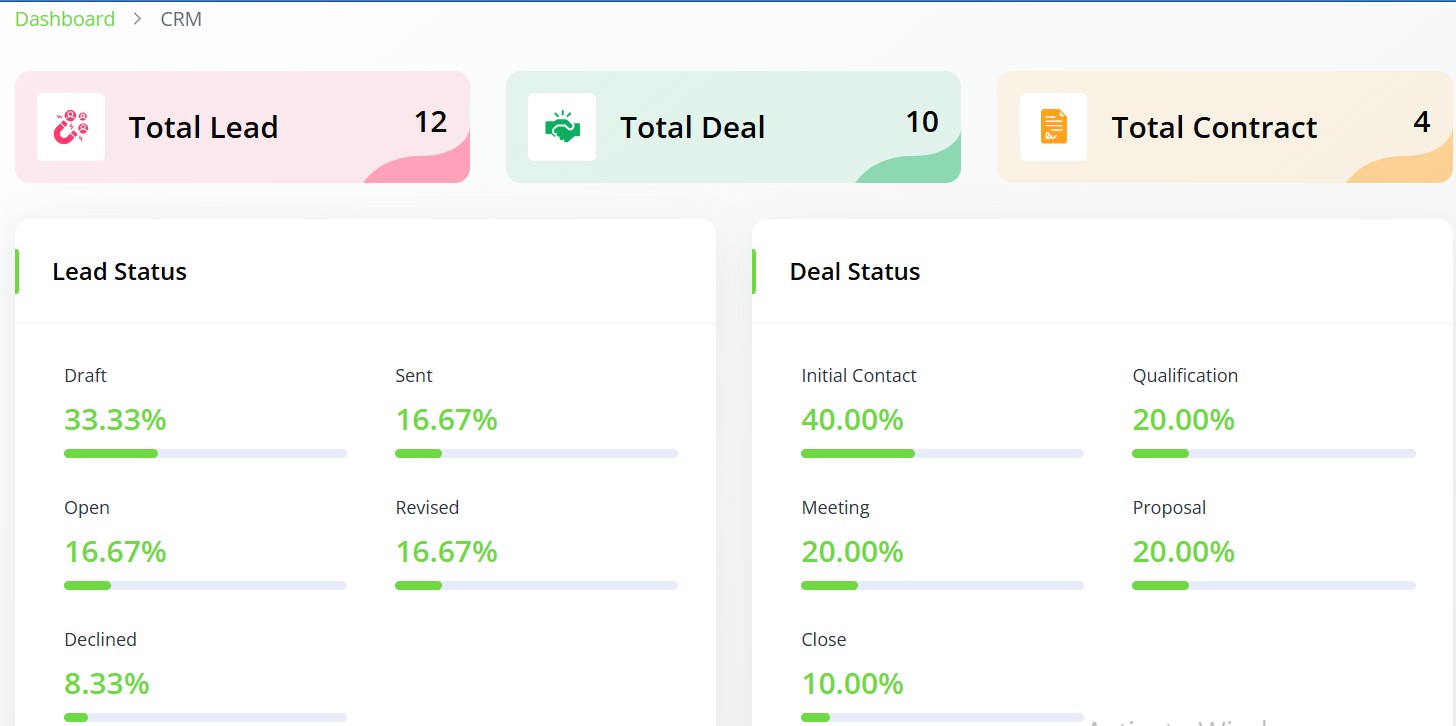Click the Close 10.00% value
Screen dimensions: 1456x726
click(x=852, y=684)
